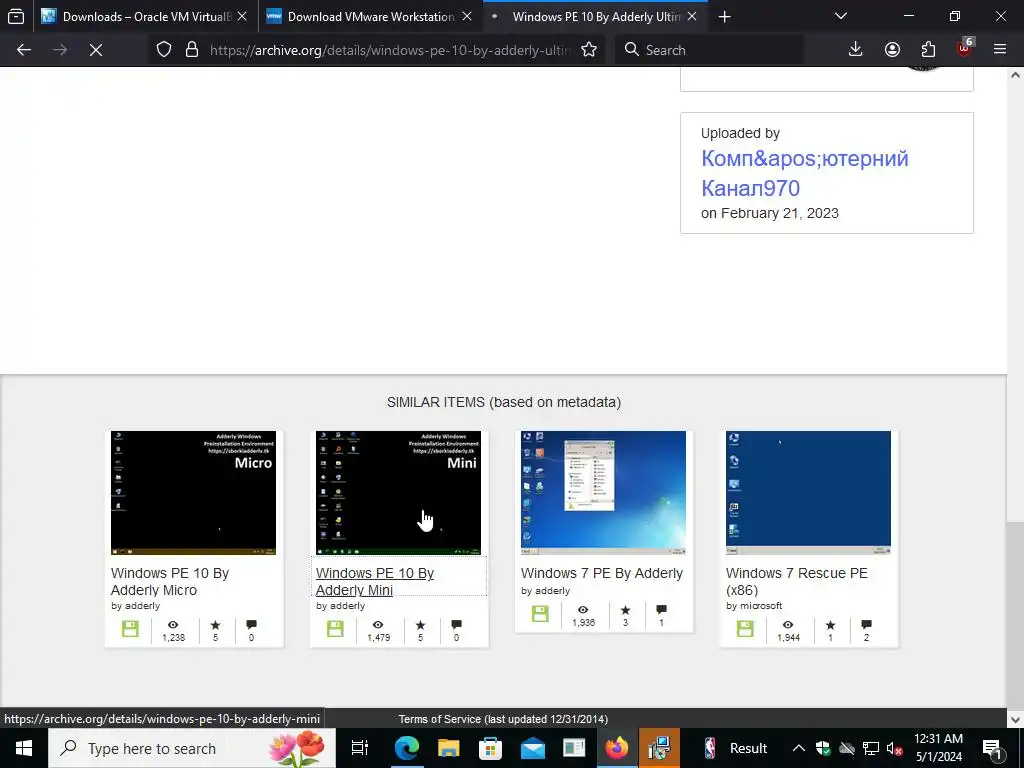Open uploader Компьютерний Канал970 profile link
This screenshot has height=768, width=1024.
[x=805, y=173]
